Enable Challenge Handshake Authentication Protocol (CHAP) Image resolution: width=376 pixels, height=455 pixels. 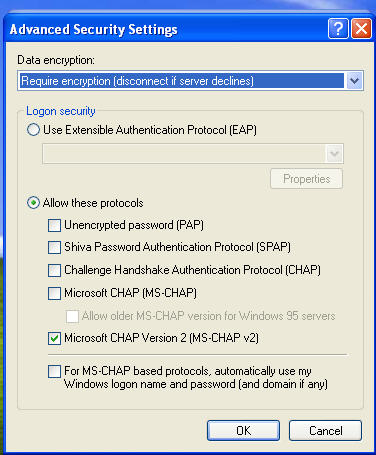(54, 270)
